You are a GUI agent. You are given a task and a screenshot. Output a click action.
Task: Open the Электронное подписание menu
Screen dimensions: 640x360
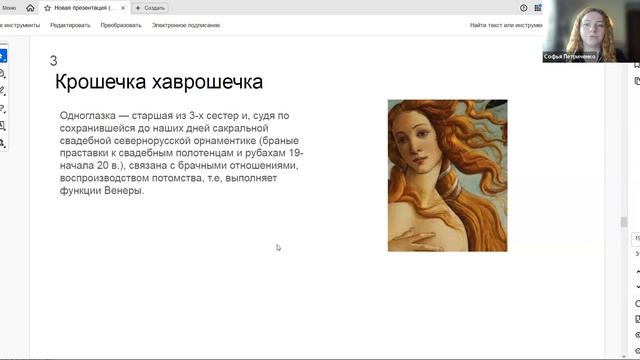click(x=186, y=25)
